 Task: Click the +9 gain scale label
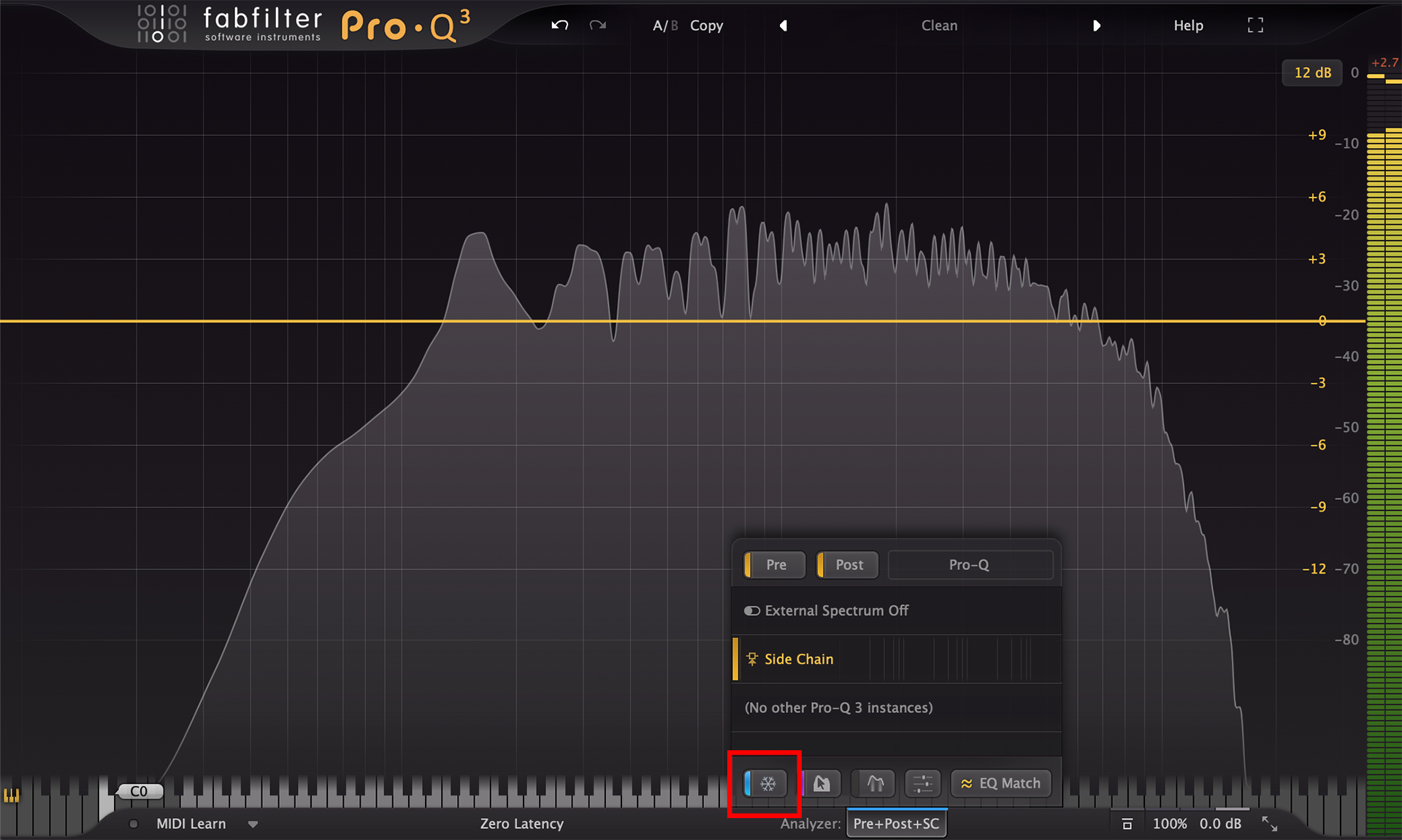1317,135
